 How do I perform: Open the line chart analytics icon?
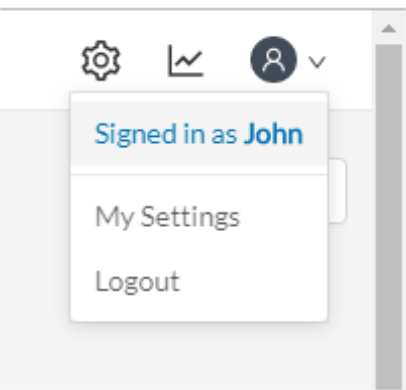coord(185,60)
